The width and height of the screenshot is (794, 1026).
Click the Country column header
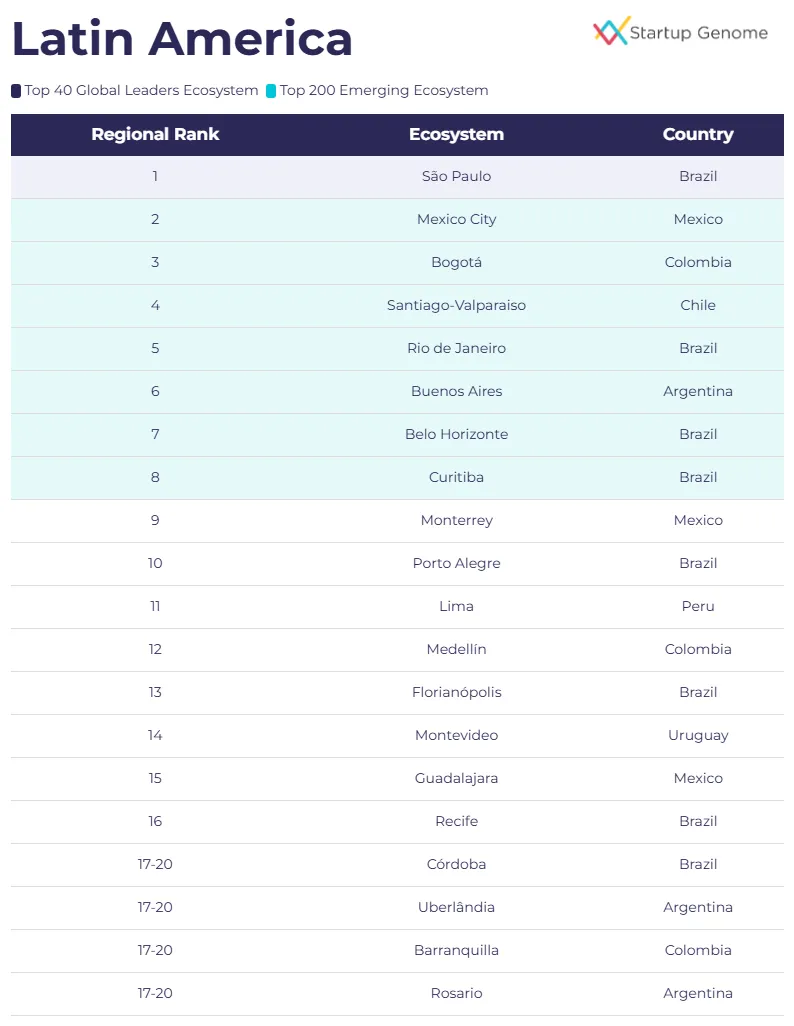(x=698, y=135)
